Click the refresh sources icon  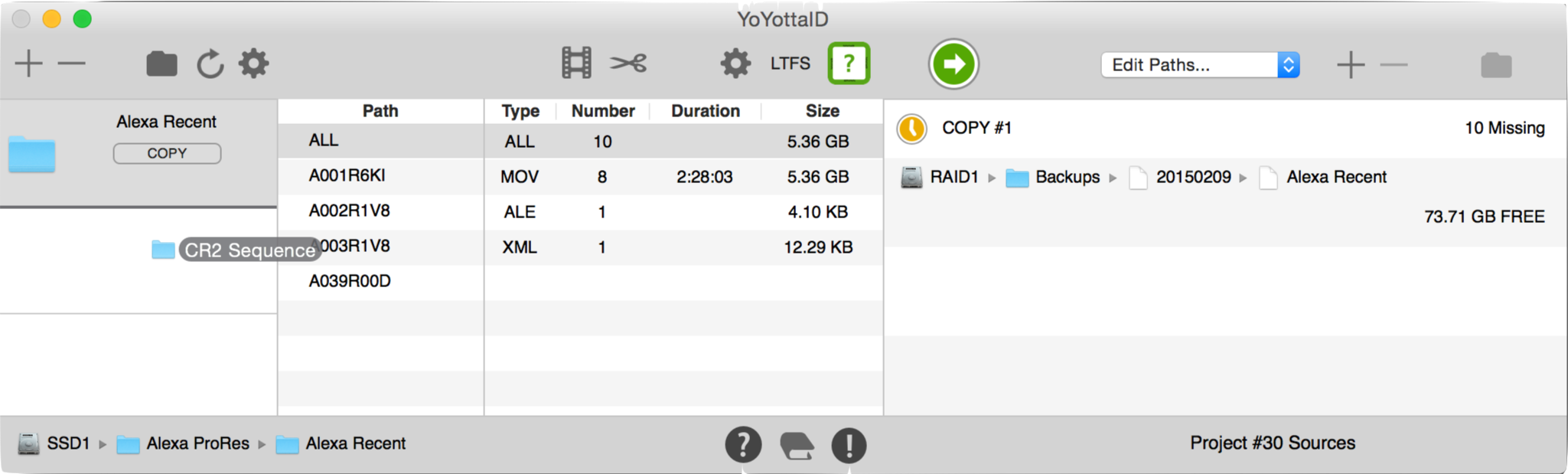tap(210, 64)
